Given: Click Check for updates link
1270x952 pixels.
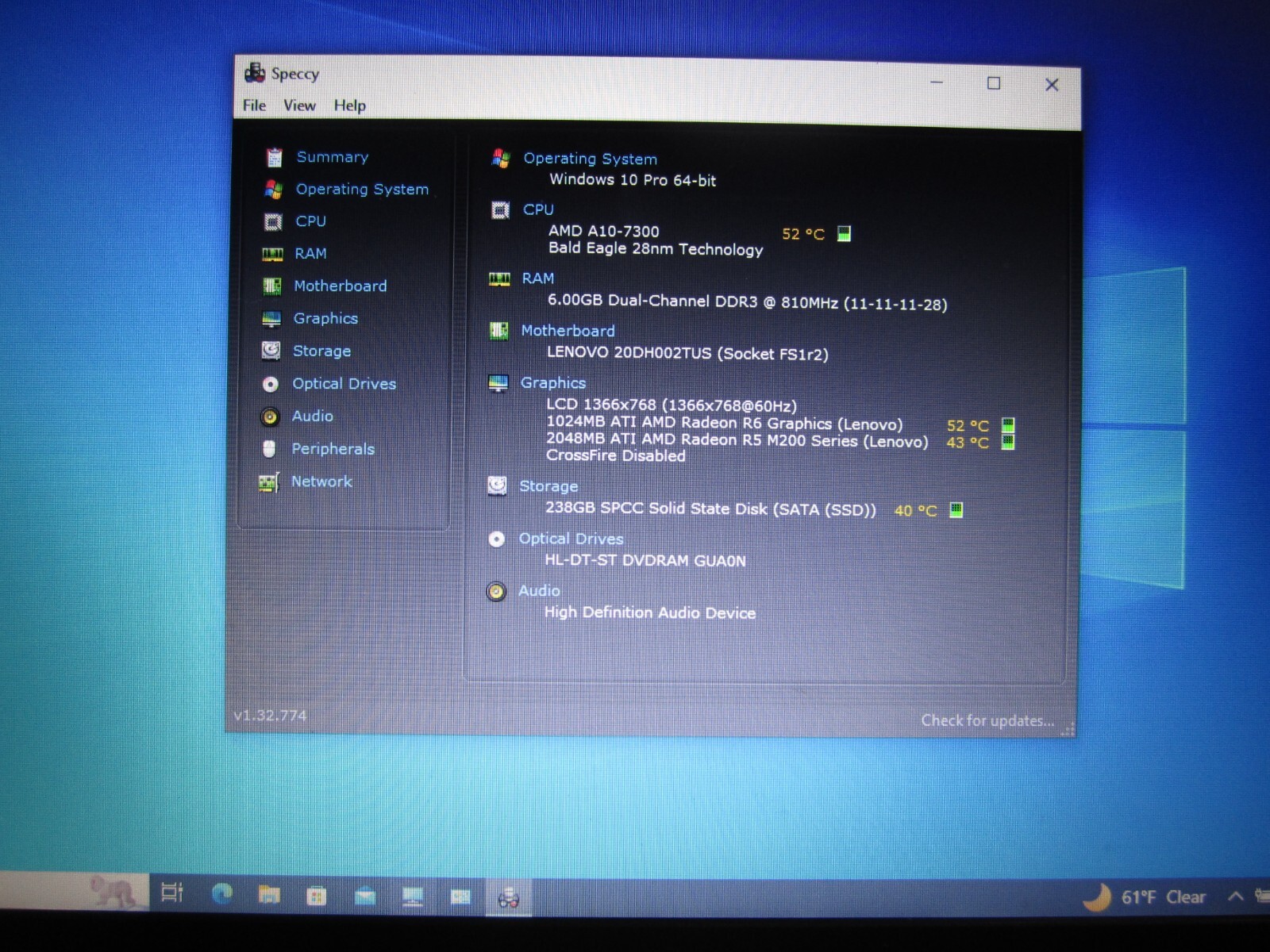Looking at the screenshot, I should pos(987,720).
